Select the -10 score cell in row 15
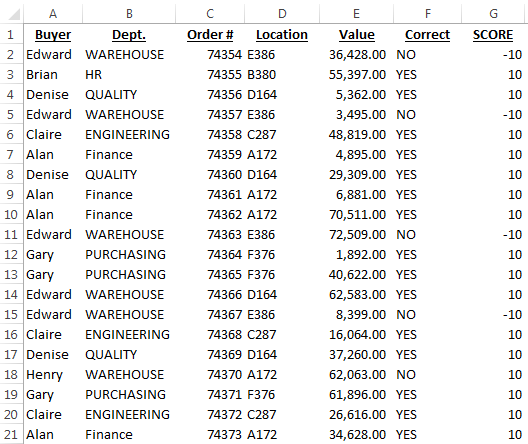The width and height of the screenshot is (528, 444). pos(493,315)
